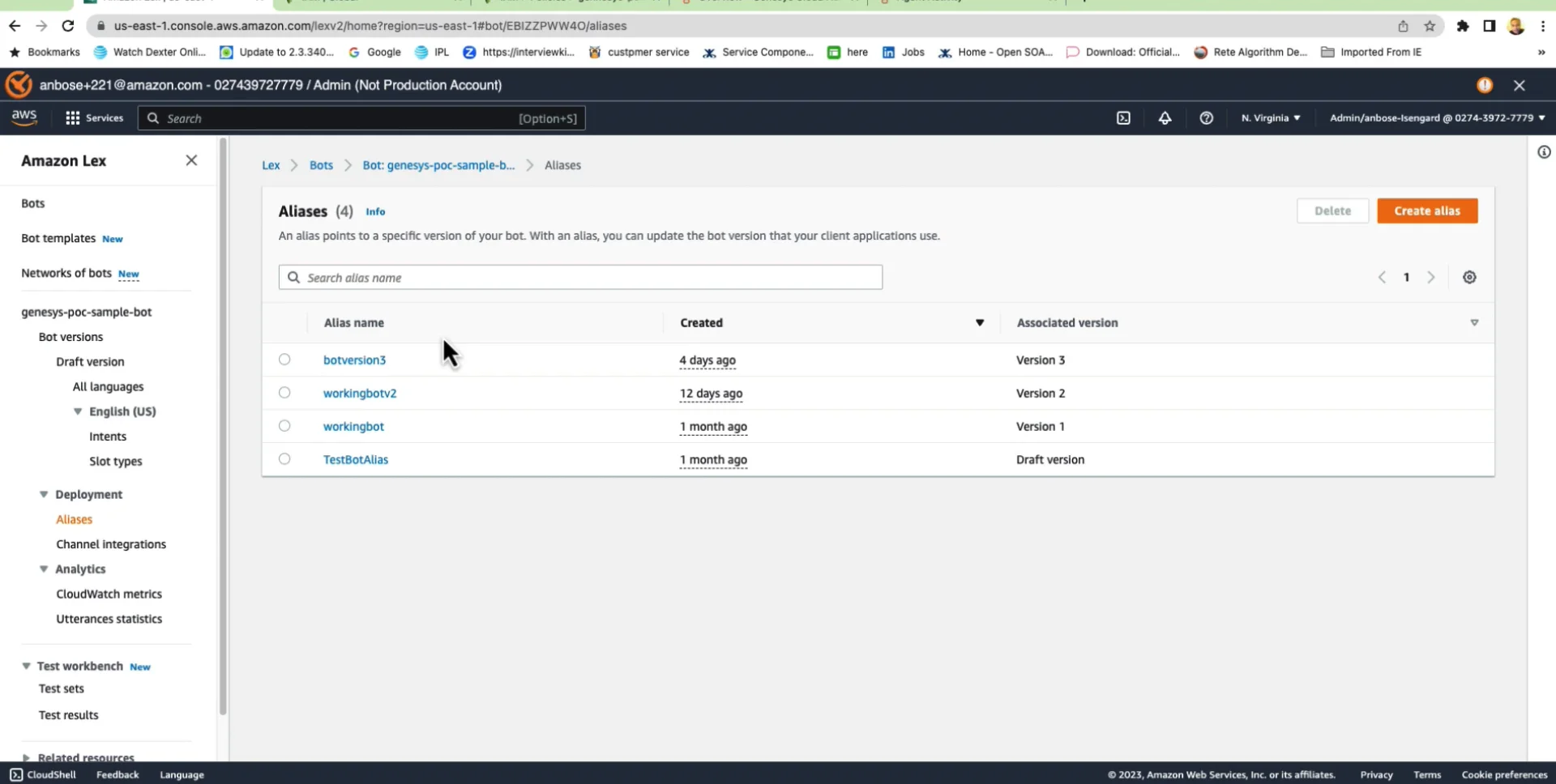Select the workingbotv2 alias row
1556x784 pixels.
(284, 392)
